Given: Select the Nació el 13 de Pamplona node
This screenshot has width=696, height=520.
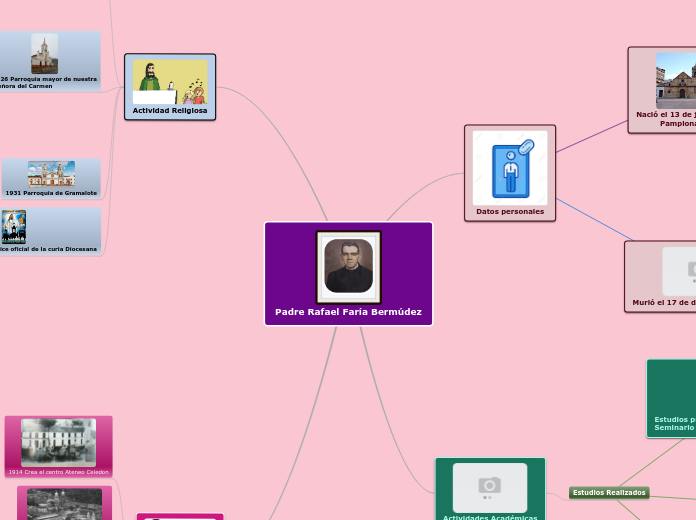Looking at the screenshot, I should click(x=662, y=90).
